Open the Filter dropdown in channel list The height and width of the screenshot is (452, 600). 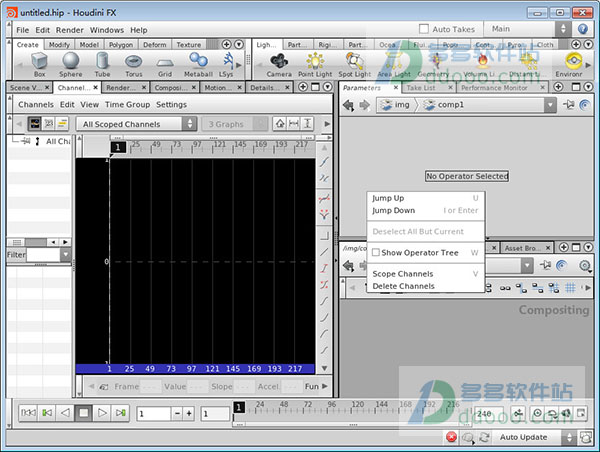(x=66, y=255)
